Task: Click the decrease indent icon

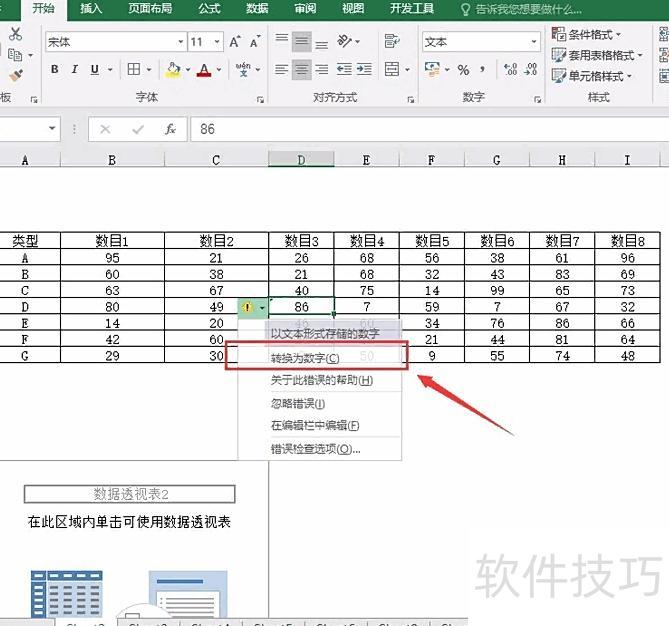Action: click(344, 69)
